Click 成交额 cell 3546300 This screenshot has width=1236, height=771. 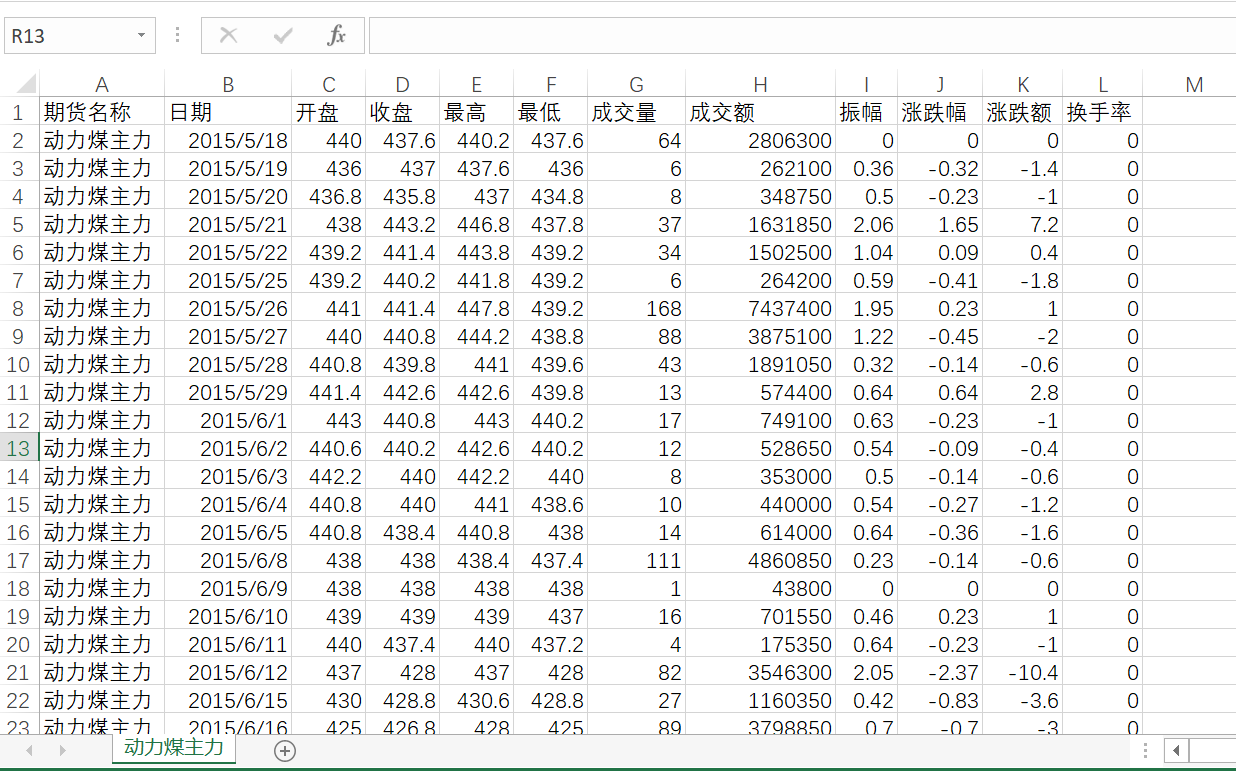click(761, 672)
